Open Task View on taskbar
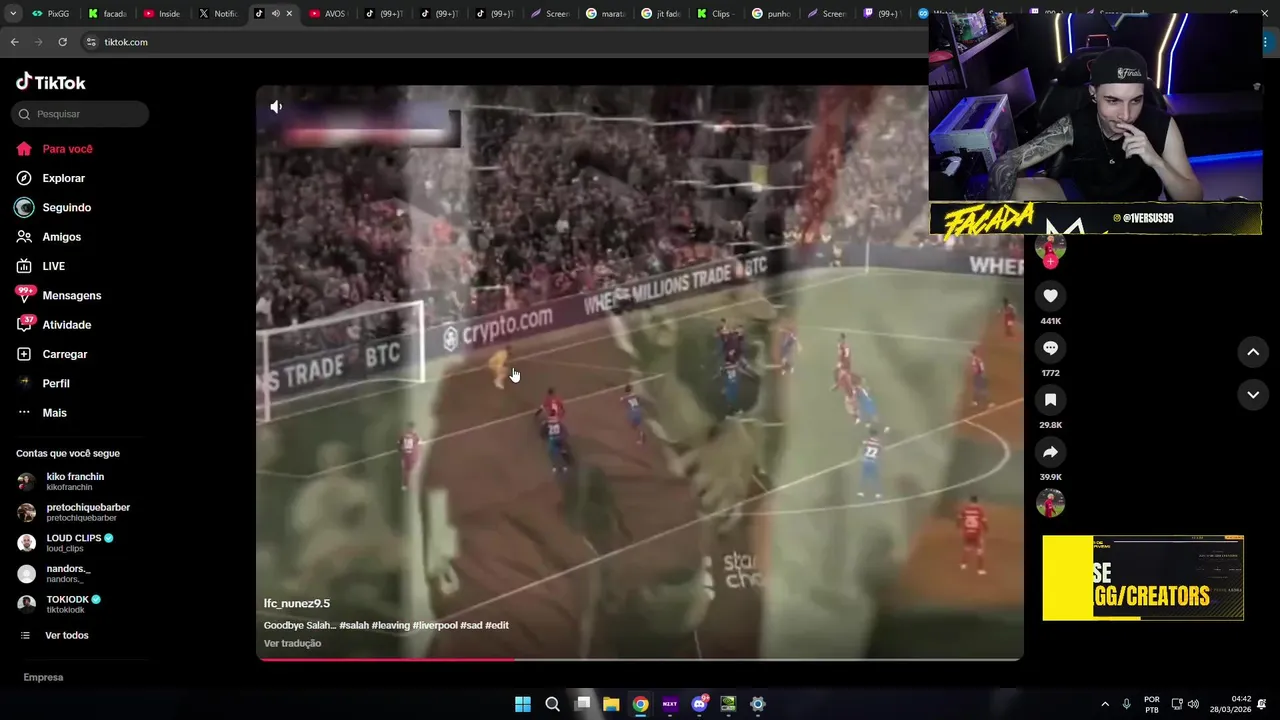Viewport: 1280px width, 720px height. pyautogui.click(x=582, y=704)
